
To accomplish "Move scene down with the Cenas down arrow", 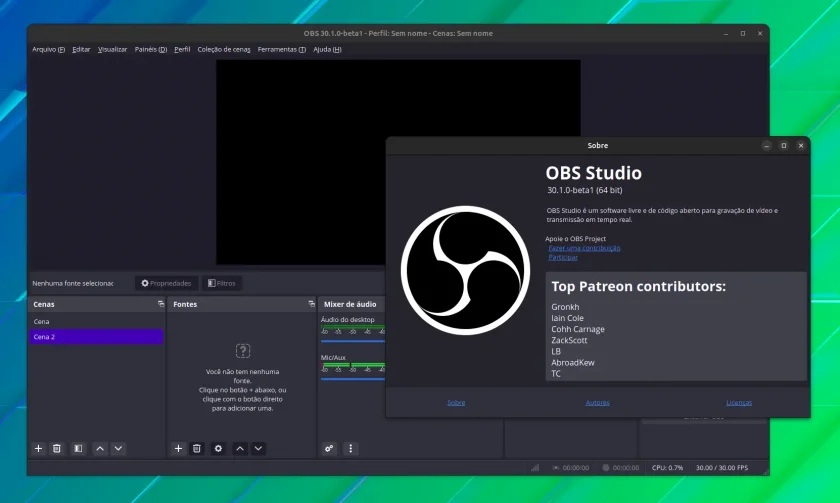I will click(118, 448).
